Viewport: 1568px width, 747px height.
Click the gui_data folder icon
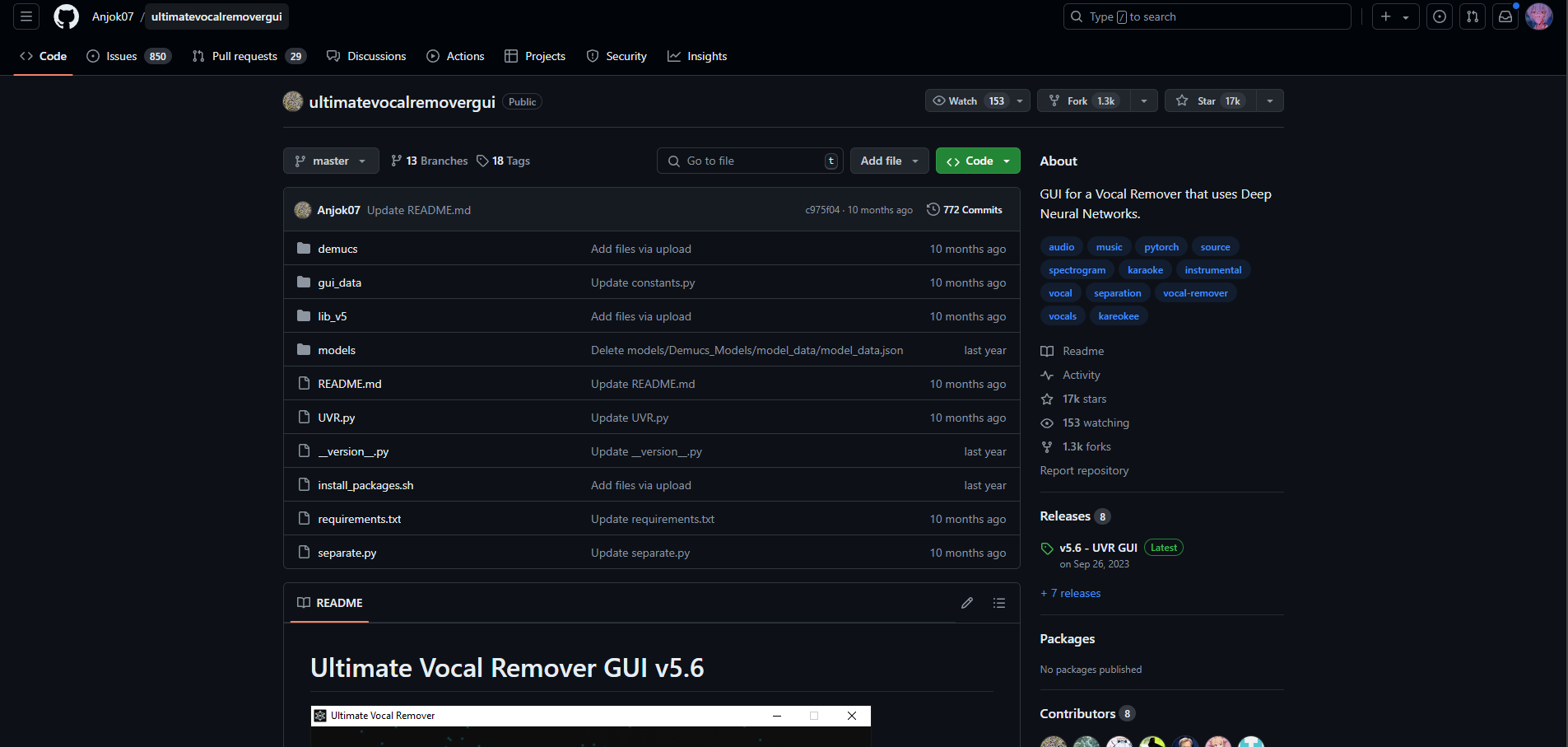pyautogui.click(x=304, y=282)
